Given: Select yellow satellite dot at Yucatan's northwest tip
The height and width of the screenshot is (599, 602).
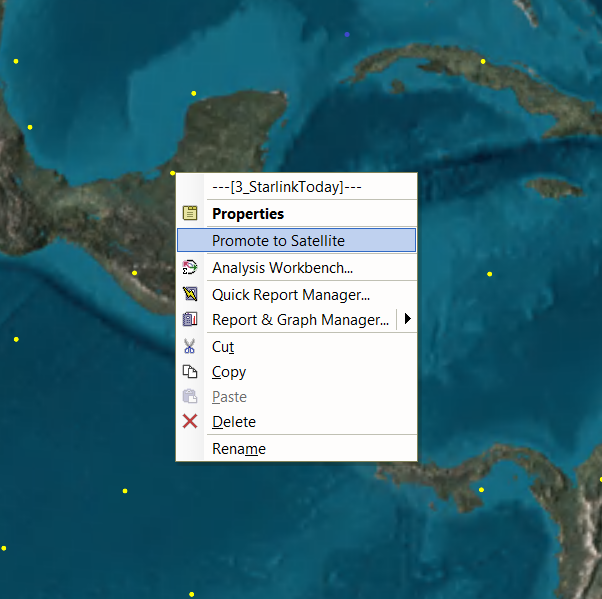Looking at the screenshot, I should pyautogui.click(x=194, y=93).
